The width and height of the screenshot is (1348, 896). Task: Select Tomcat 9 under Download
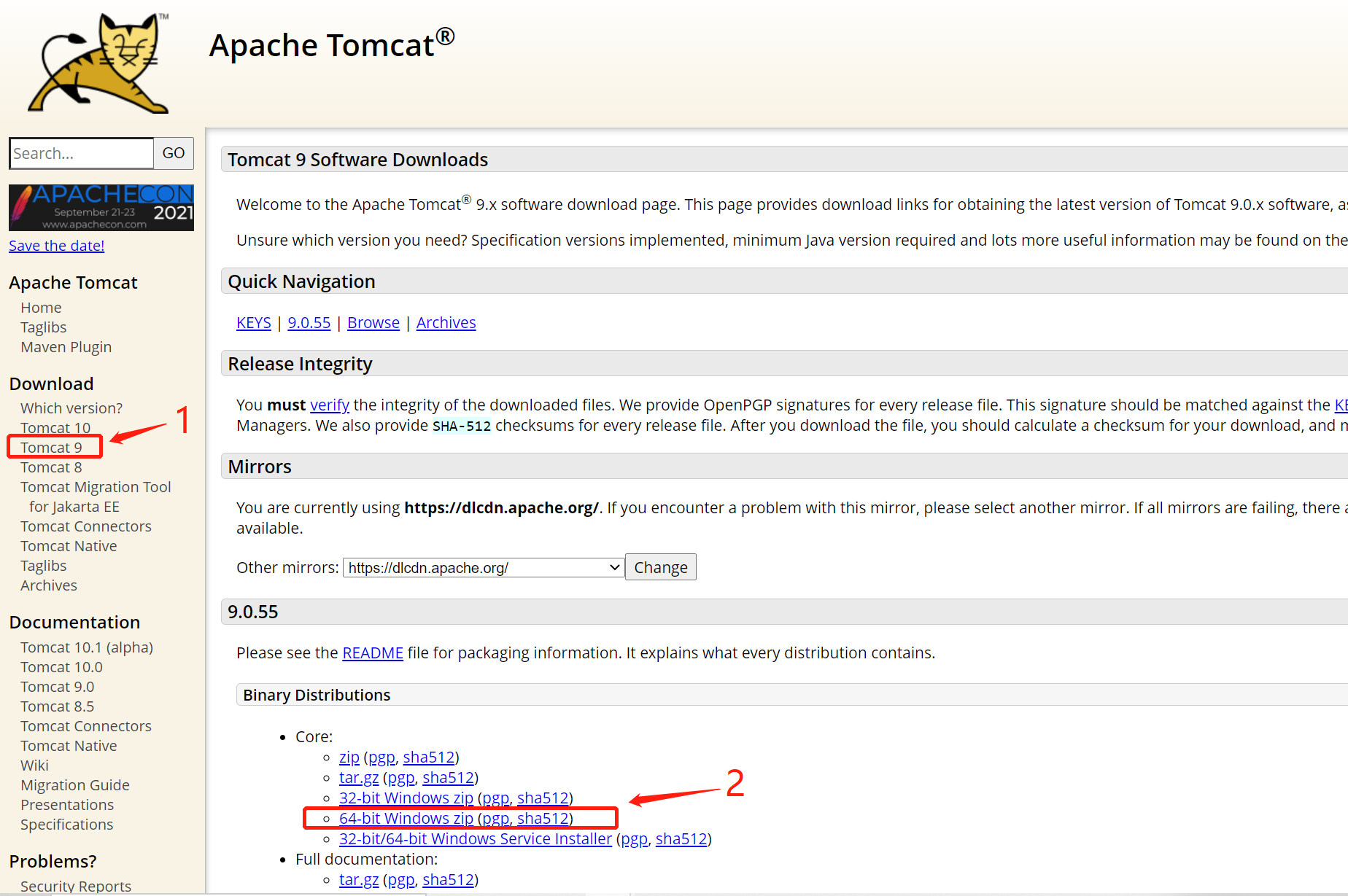coord(51,448)
